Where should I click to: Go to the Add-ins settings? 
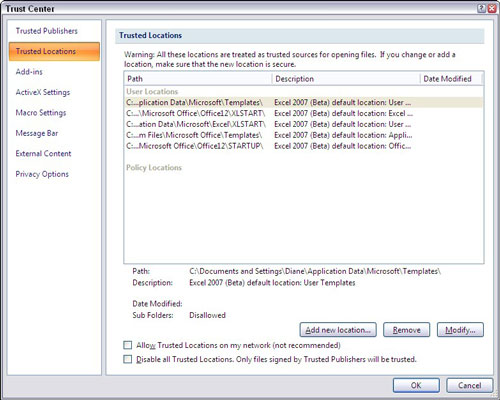pyautogui.click(x=29, y=72)
